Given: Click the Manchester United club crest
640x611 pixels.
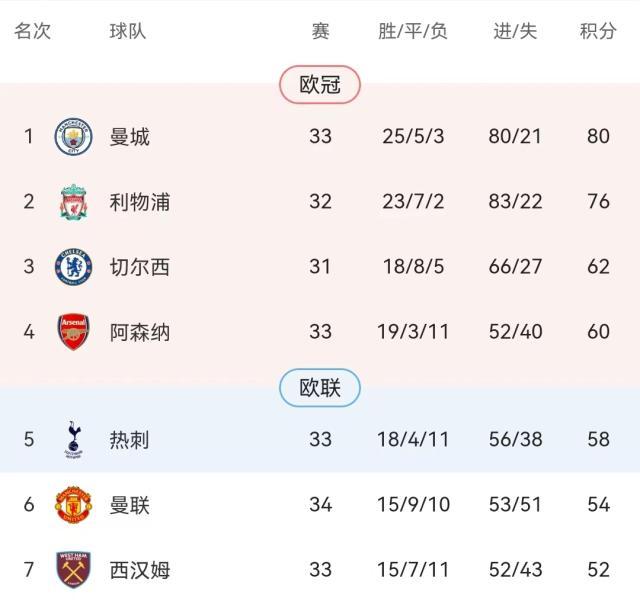Looking at the screenshot, I should coord(73,504).
